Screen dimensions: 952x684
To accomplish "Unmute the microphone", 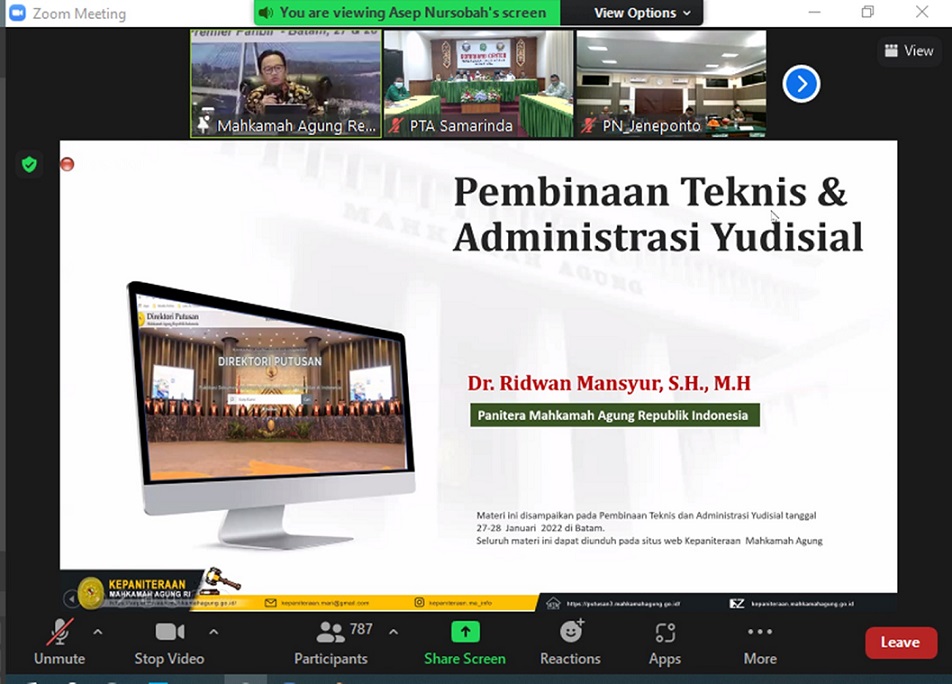I will click(x=60, y=642).
